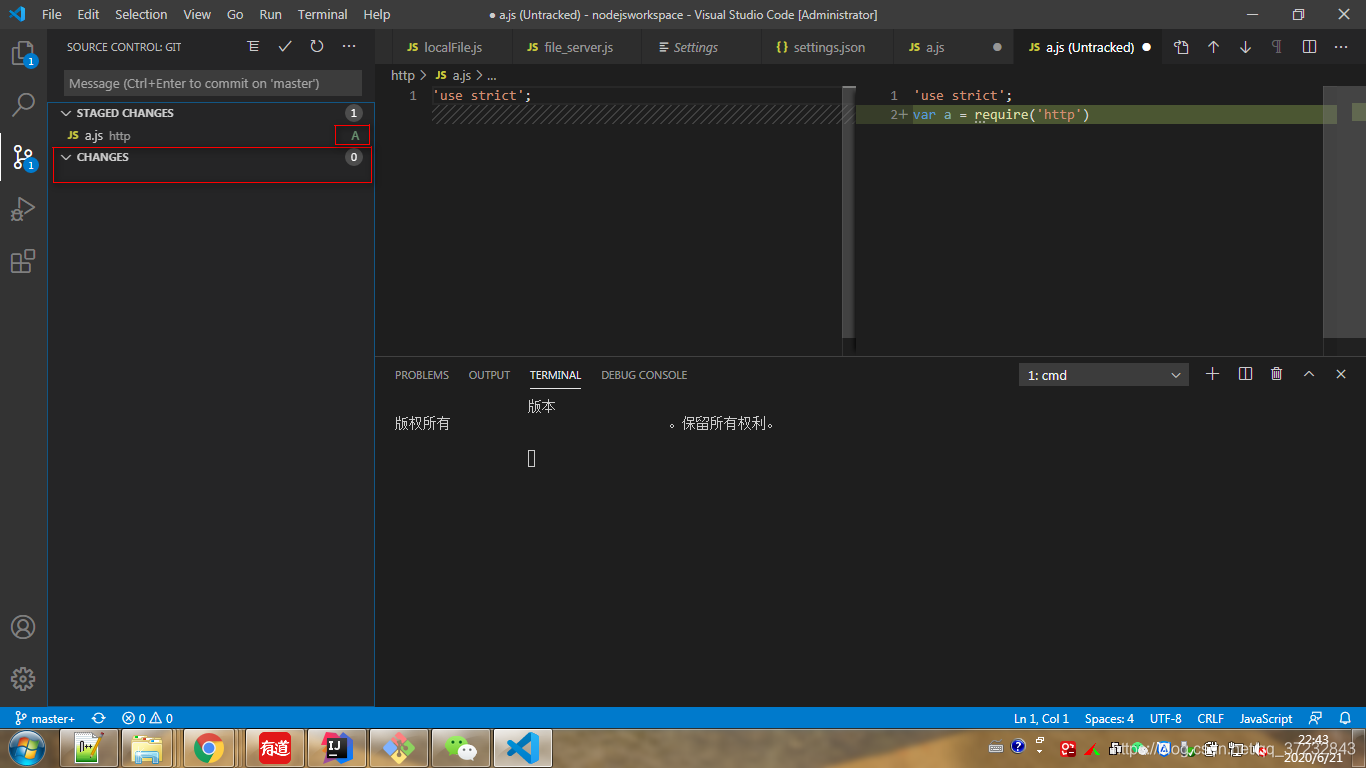Select the Terminal panel tab
Image resolution: width=1366 pixels, height=768 pixels.
(x=555, y=375)
